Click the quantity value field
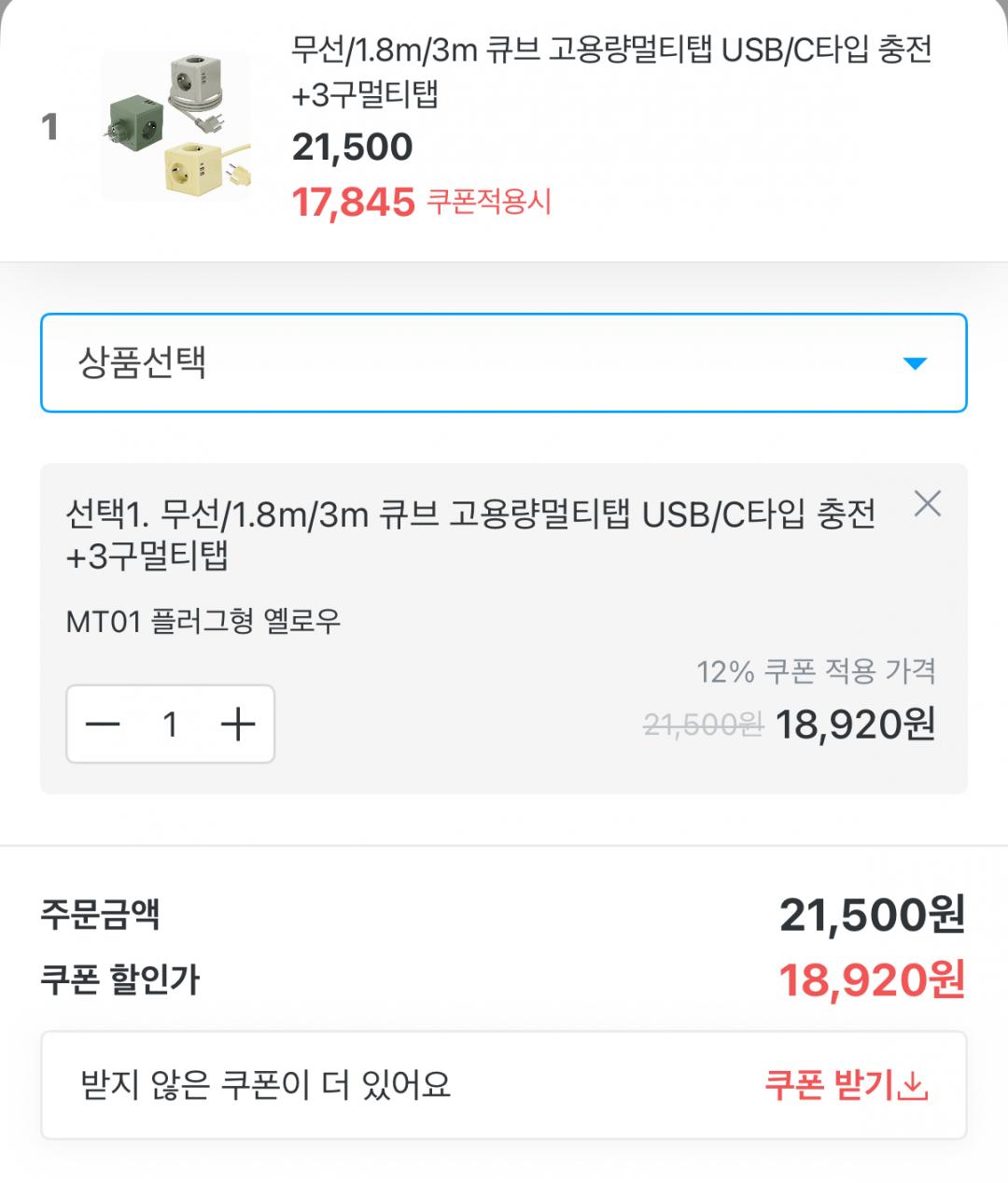Image resolution: width=1008 pixels, height=1183 pixels. click(x=170, y=725)
